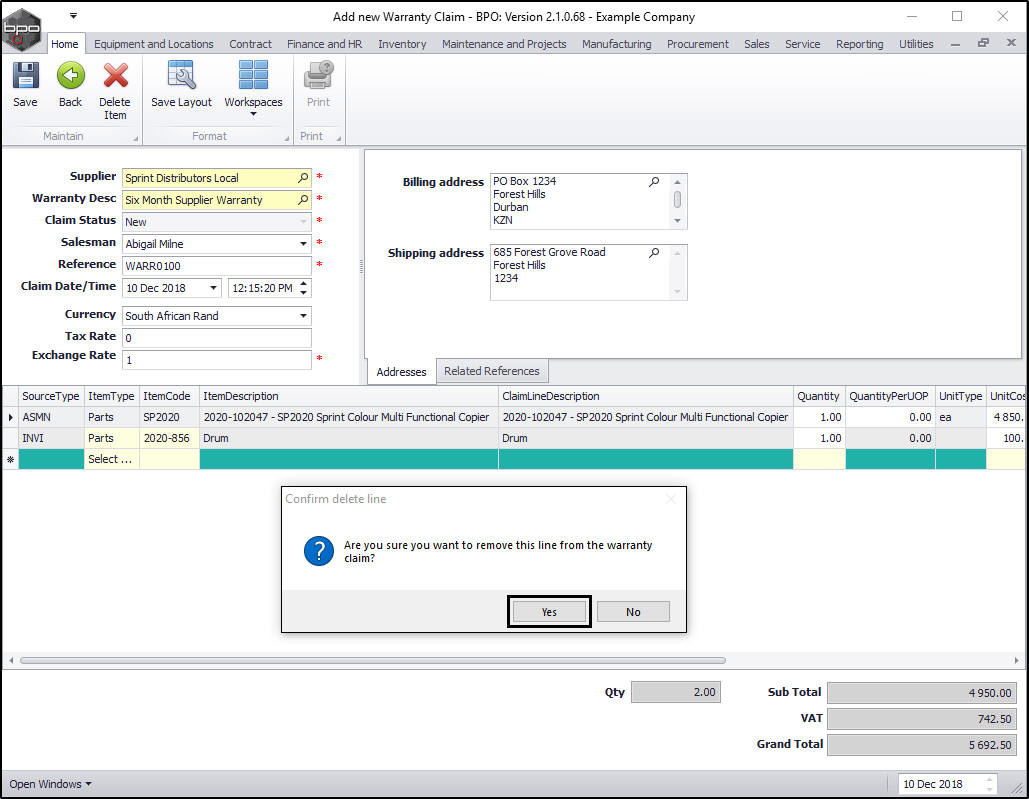Expand the Currency dropdown

(x=303, y=316)
